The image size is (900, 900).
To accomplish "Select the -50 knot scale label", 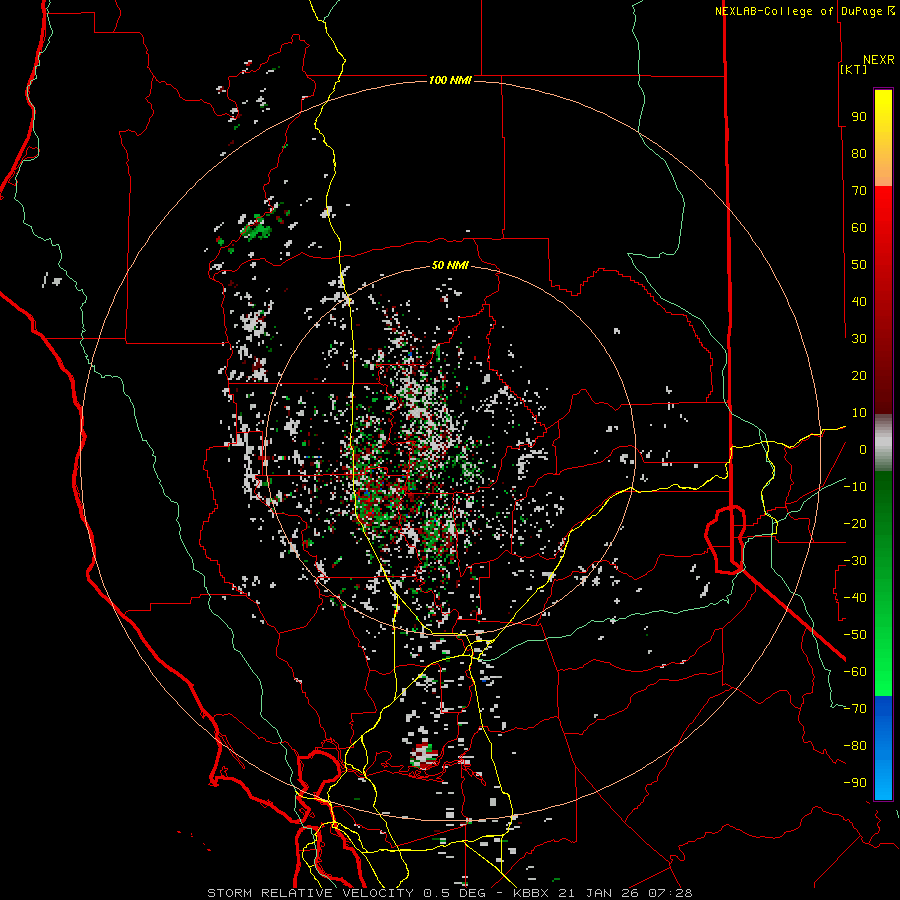I will click(855, 635).
